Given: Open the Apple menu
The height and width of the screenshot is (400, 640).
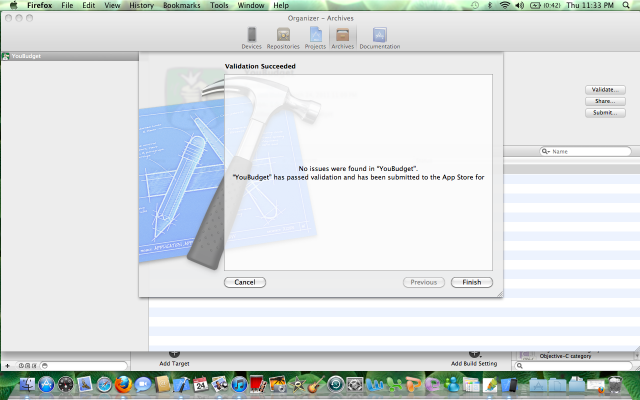Looking at the screenshot, I should (x=14, y=5).
